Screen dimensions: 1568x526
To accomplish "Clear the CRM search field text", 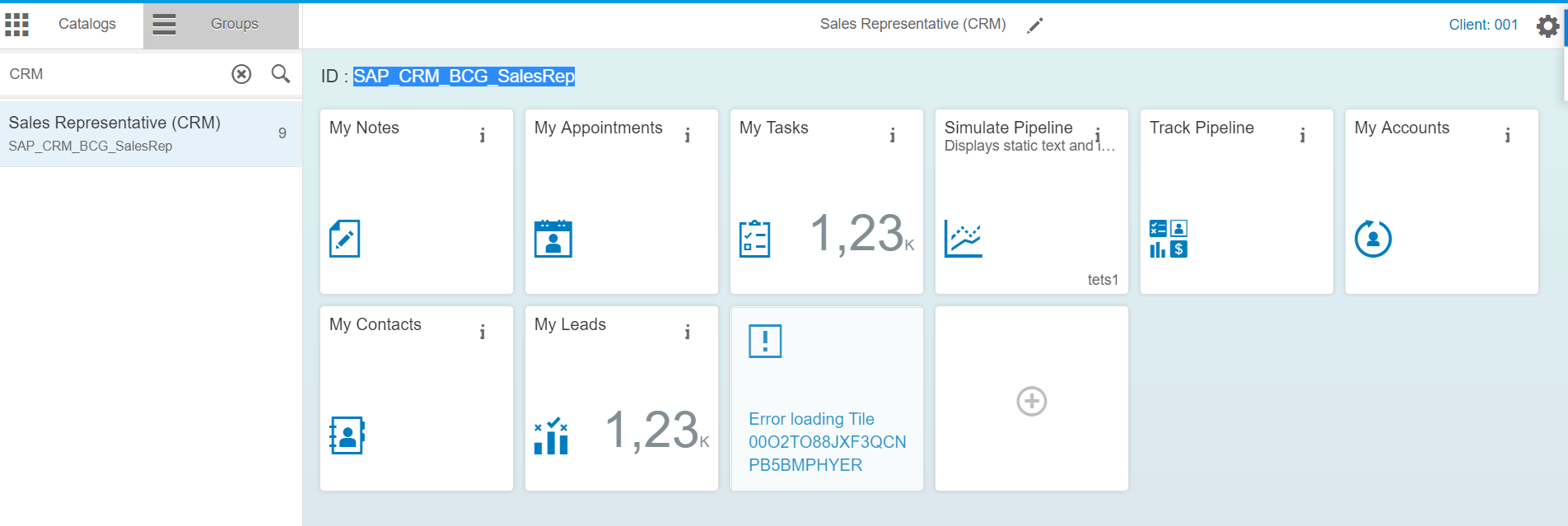I will click(x=241, y=74).
